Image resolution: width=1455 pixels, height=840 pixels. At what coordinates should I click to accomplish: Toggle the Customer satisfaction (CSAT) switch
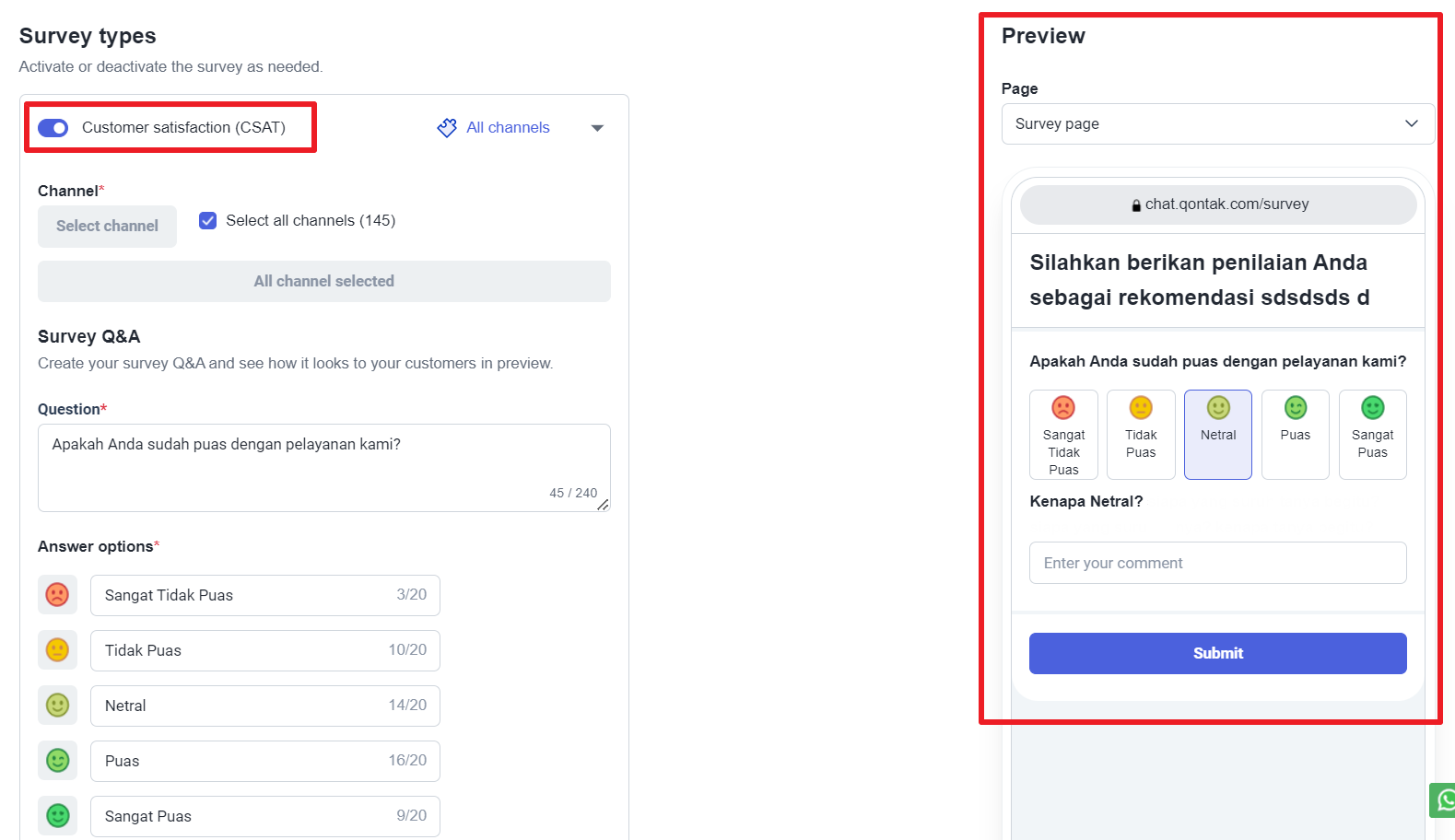(53, 128)
